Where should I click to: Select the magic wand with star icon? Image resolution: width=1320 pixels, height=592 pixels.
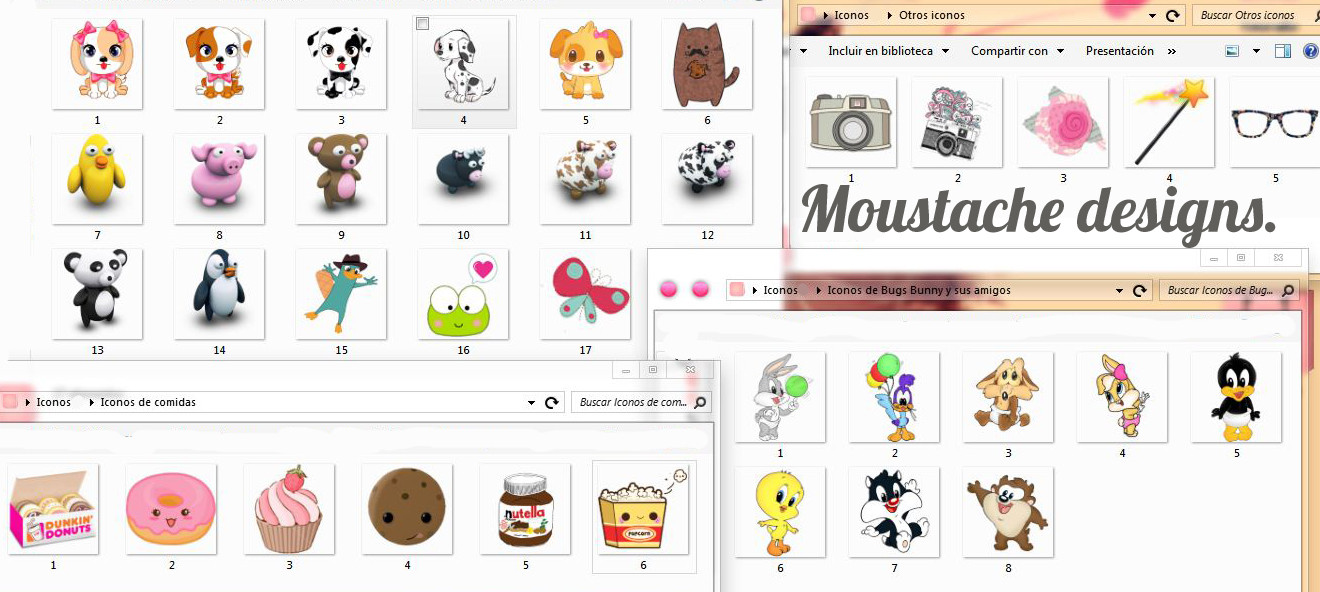tap(1169, 122)
